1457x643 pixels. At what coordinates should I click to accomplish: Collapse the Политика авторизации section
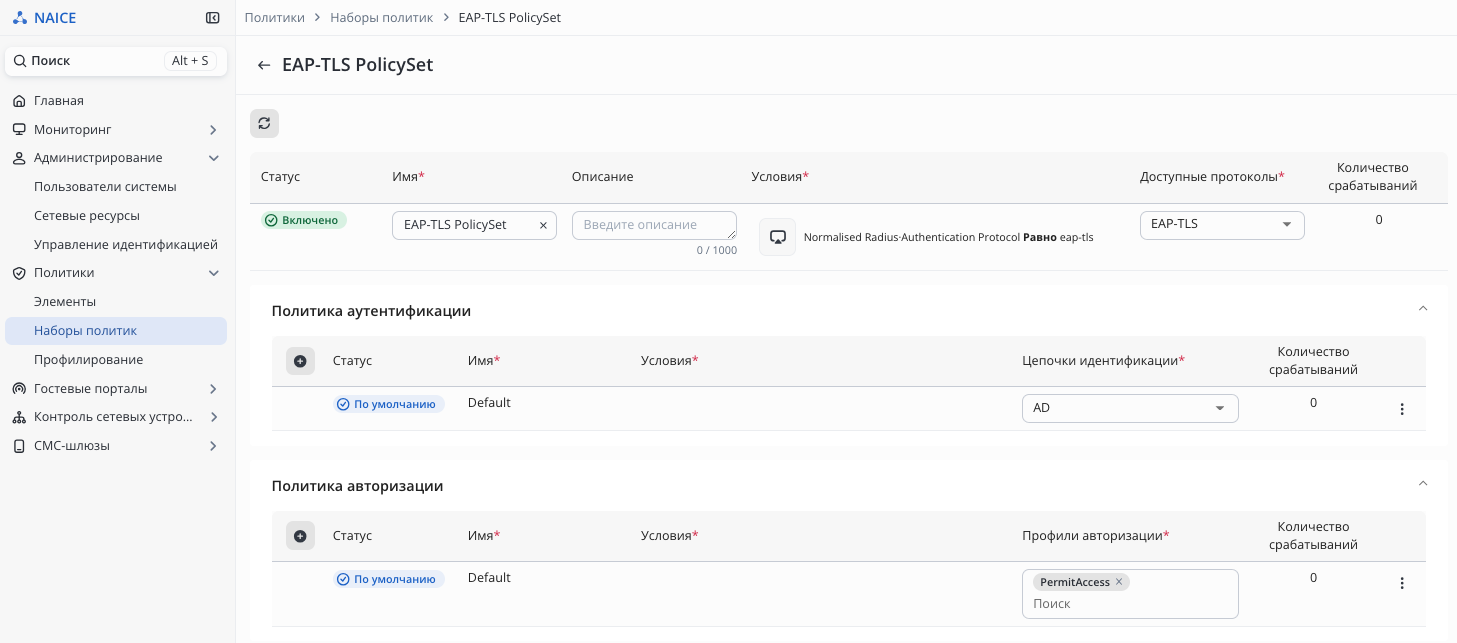(1423, 483)
